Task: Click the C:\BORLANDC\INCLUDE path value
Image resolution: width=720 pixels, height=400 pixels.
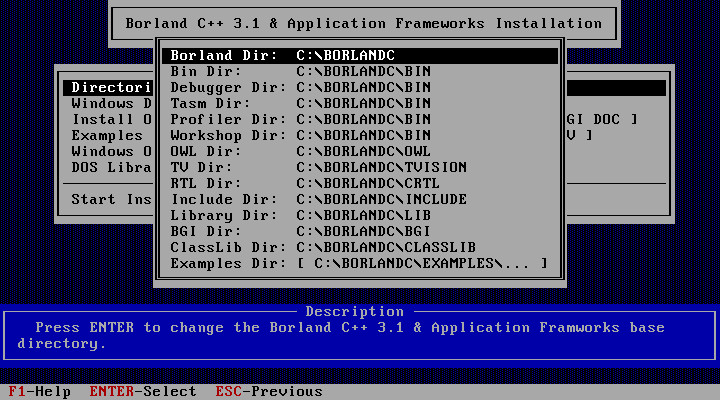Action: 382,200
